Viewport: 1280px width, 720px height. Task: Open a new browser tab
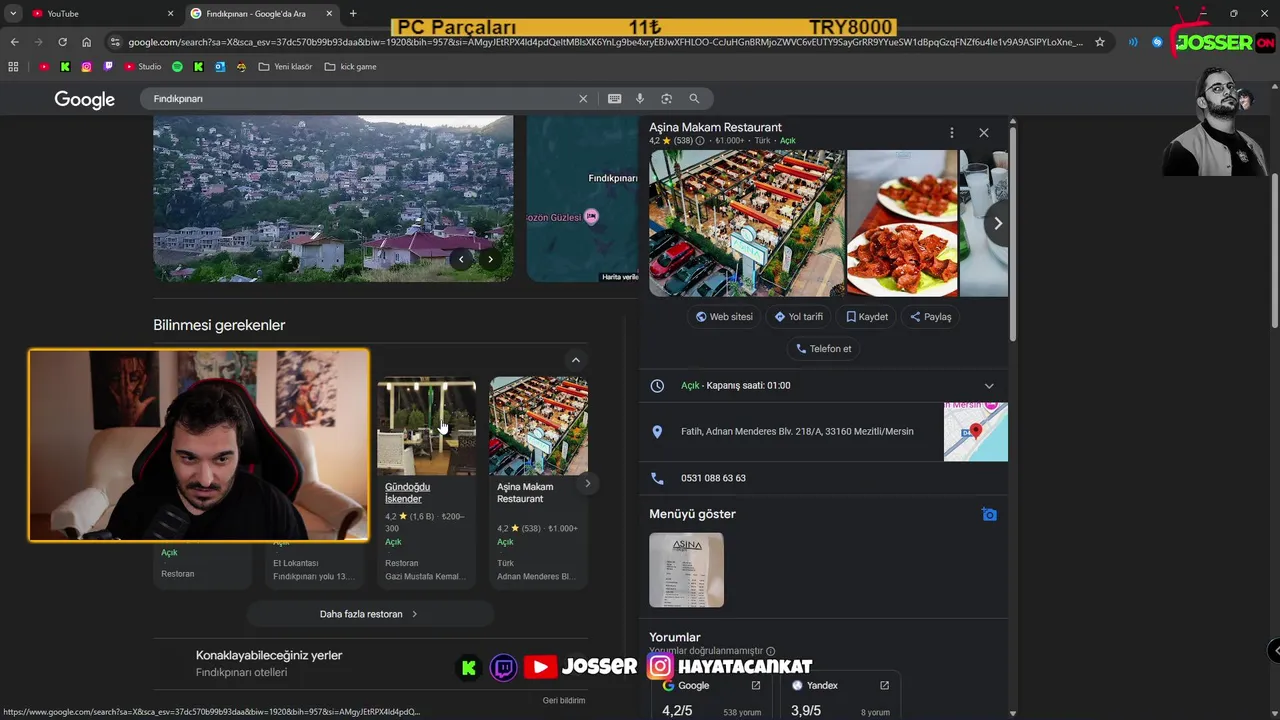pos(353,13)
